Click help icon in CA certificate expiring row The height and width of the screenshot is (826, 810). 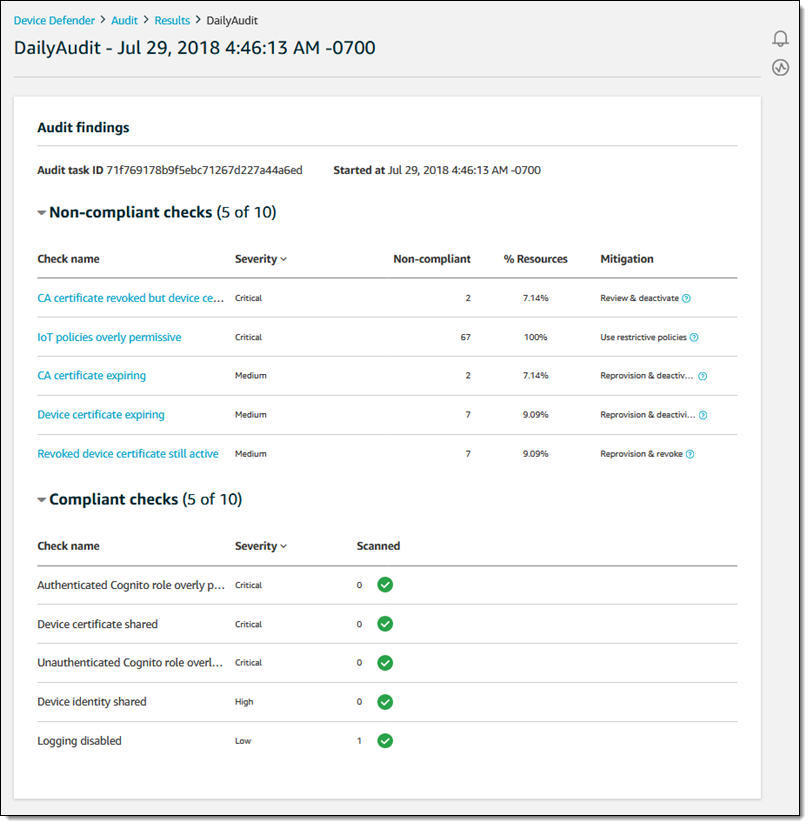coord(703,376)
